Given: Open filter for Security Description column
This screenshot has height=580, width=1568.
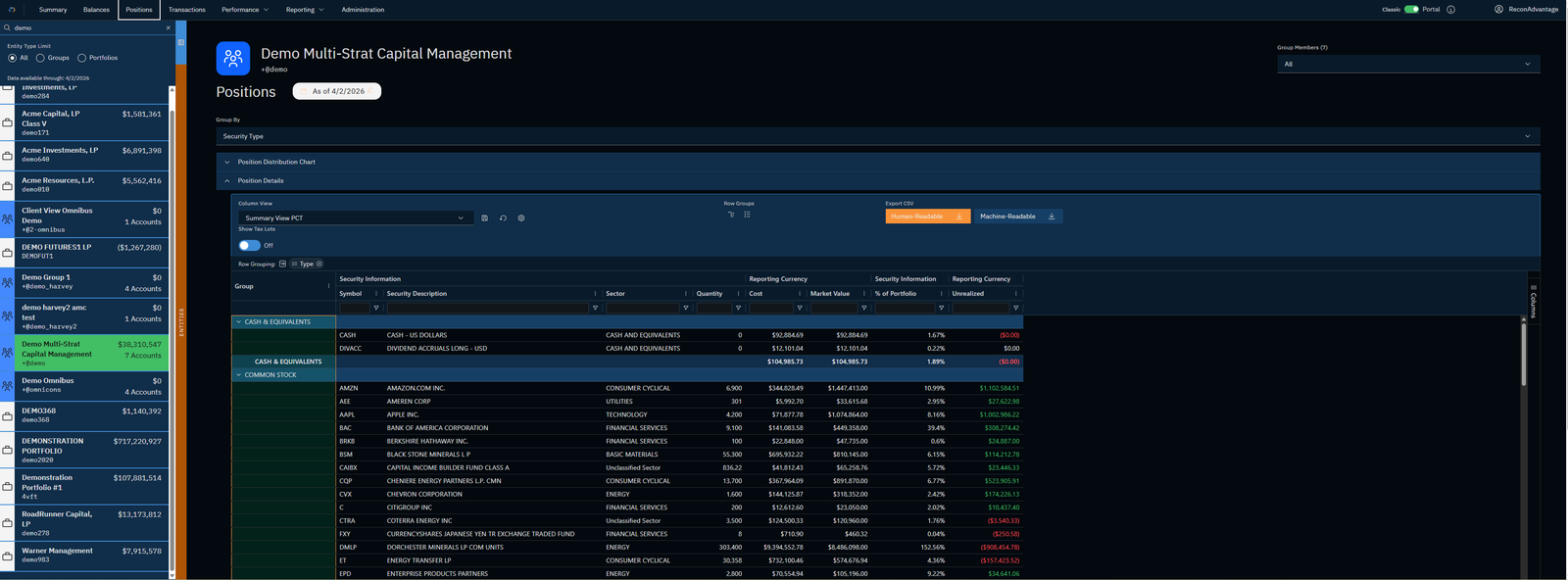Looking at the screenshot, I should click(595, 308).
